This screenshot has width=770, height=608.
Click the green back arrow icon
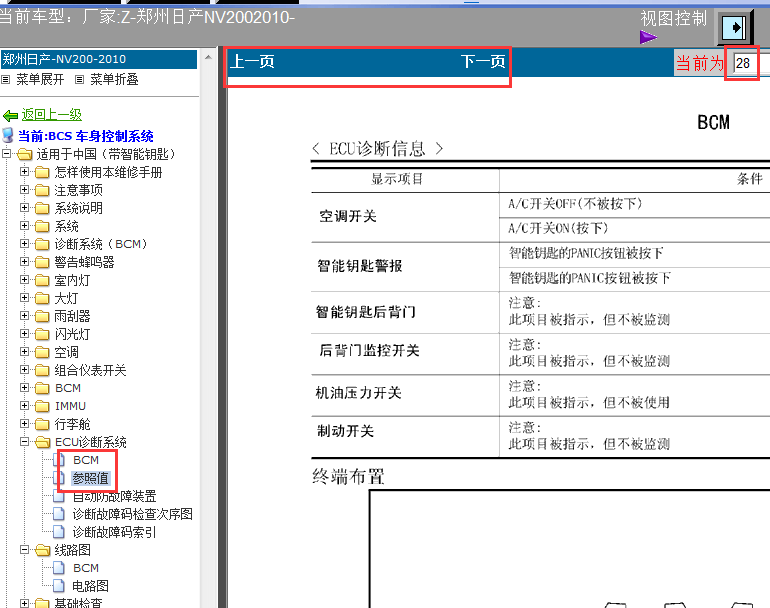[10, 115]
